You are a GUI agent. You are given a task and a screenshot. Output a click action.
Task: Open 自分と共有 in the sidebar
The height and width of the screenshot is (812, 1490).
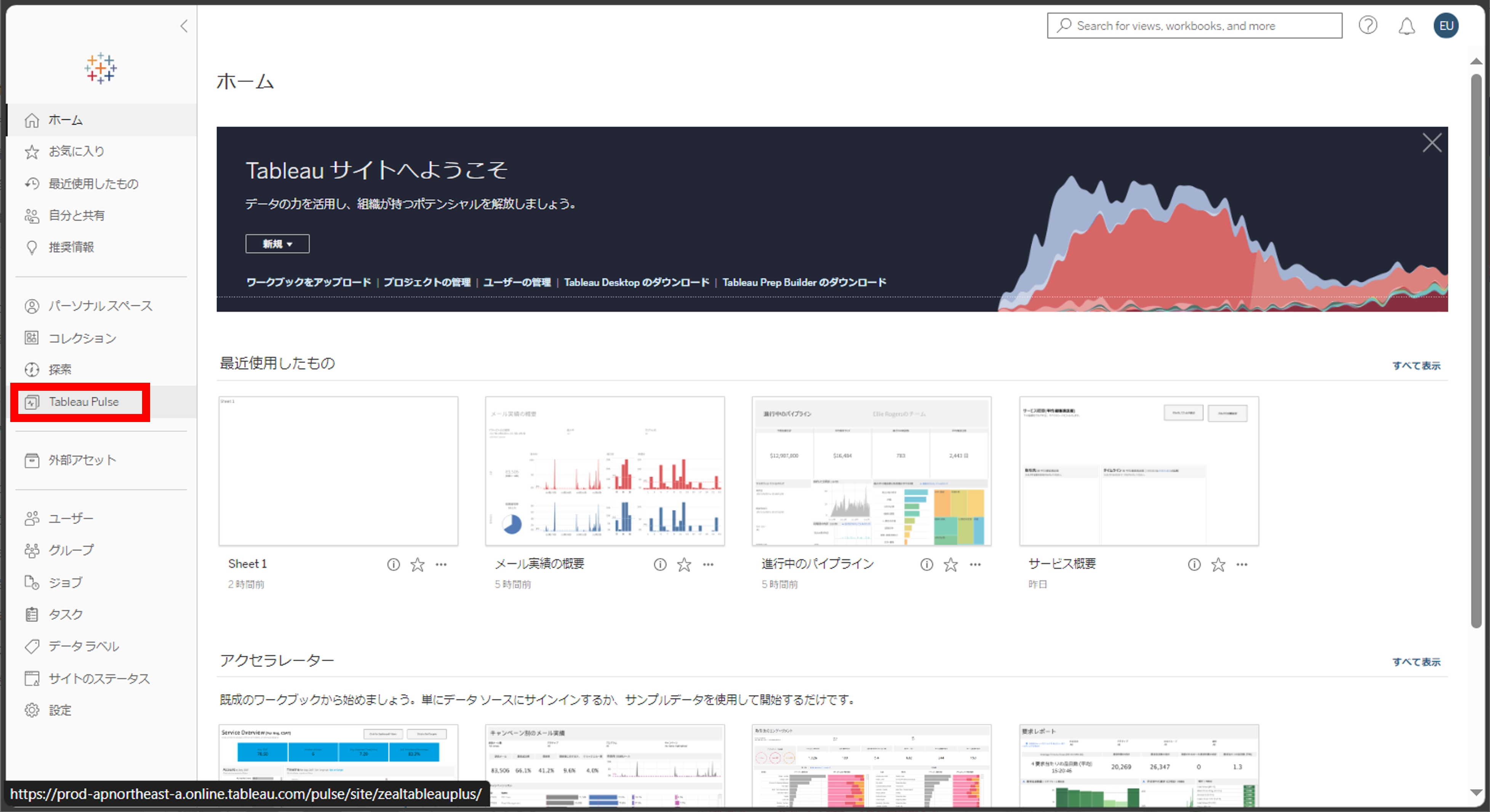pyautogui.click(x=102, y=215)
